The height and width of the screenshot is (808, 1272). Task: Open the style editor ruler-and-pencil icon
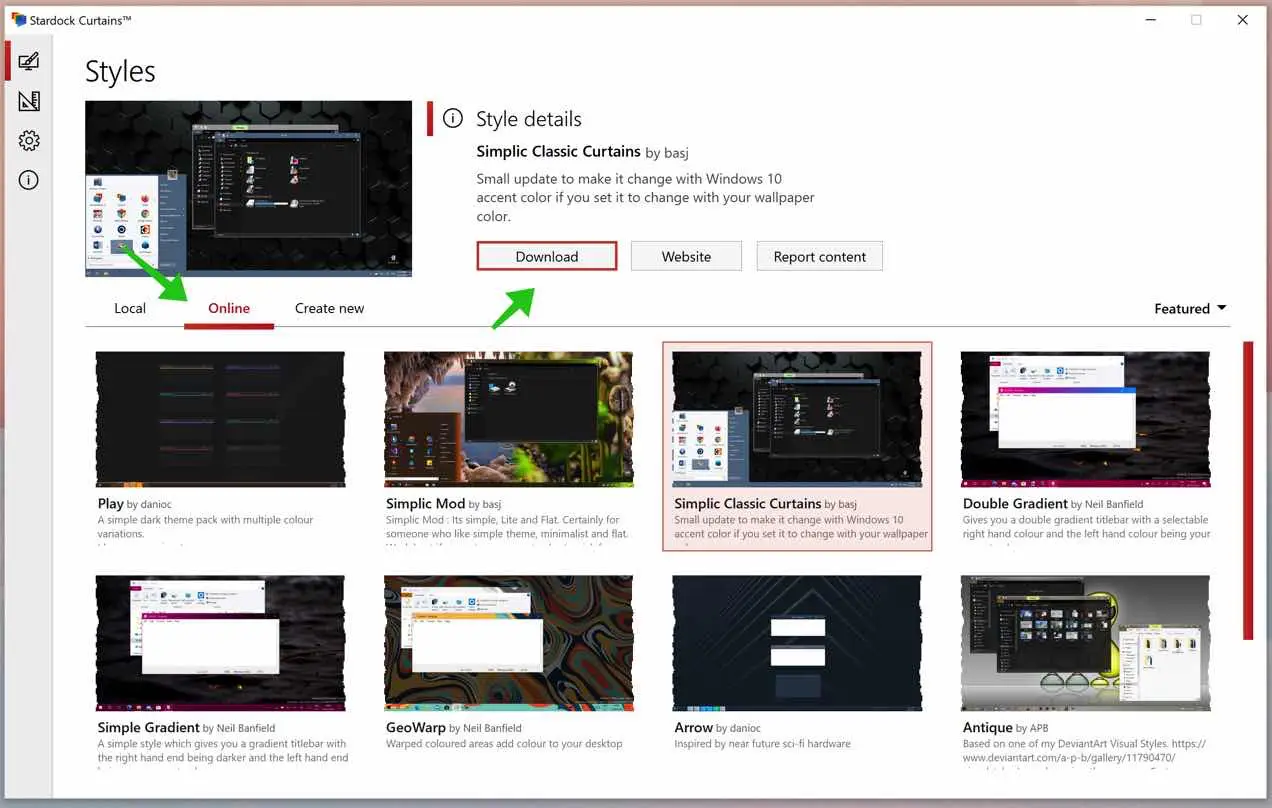[x=29, y=101]
